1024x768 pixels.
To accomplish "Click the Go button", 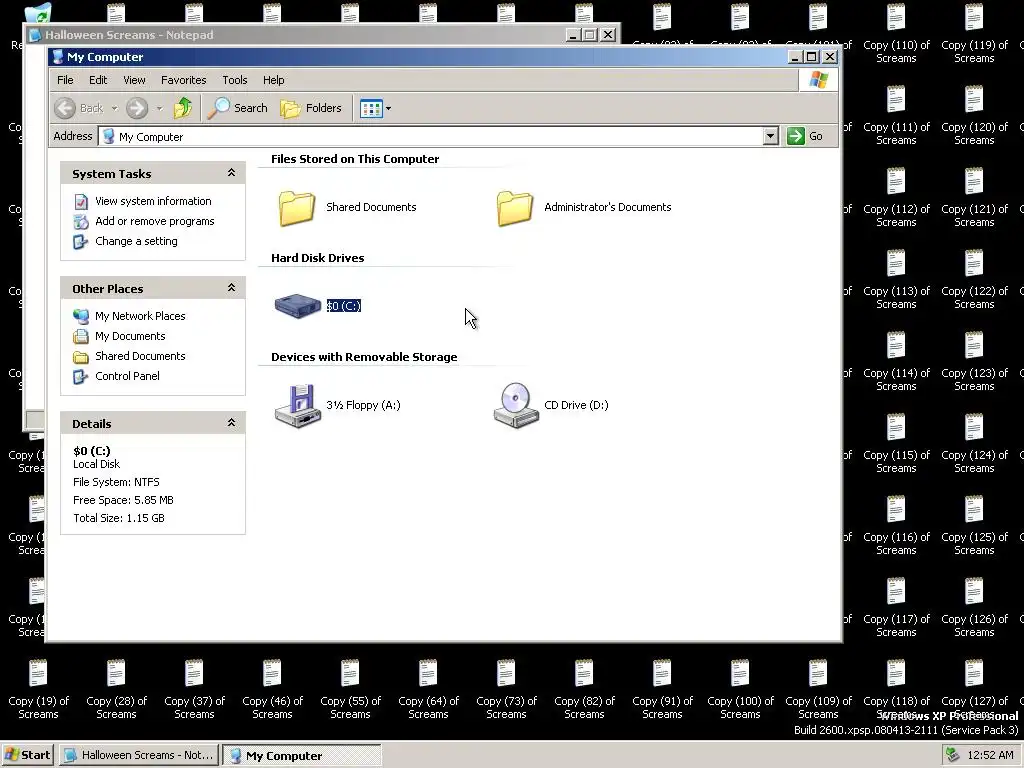I will (x=806, y=136).
